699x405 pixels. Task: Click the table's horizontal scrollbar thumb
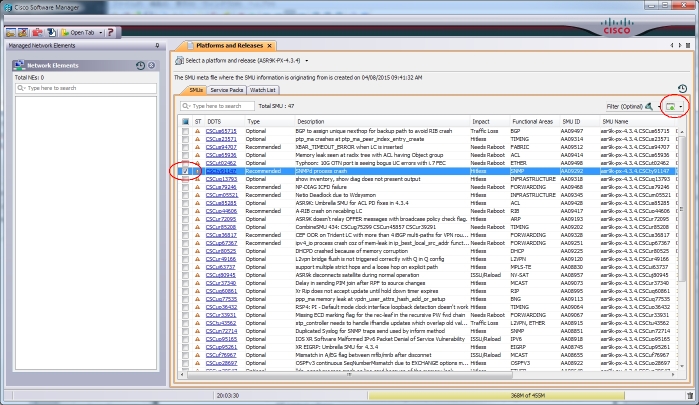coord(350,375)
